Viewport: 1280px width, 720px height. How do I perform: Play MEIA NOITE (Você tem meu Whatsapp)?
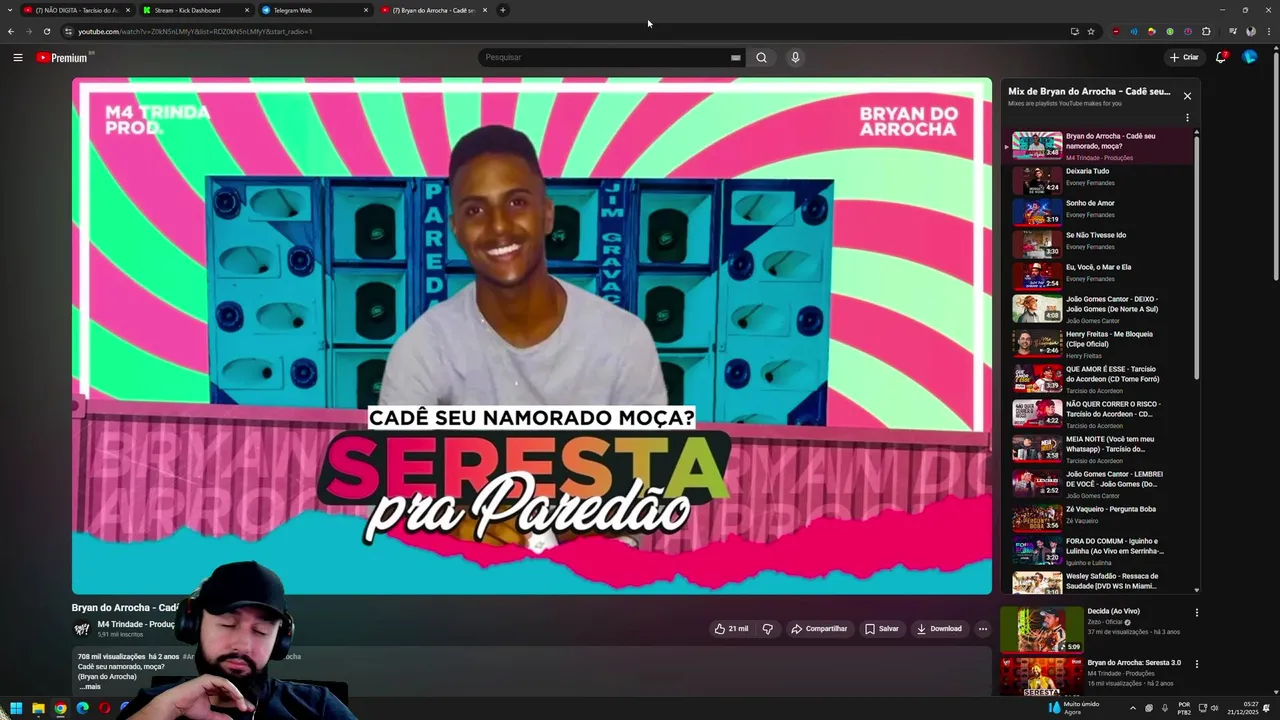[1100, 448]
